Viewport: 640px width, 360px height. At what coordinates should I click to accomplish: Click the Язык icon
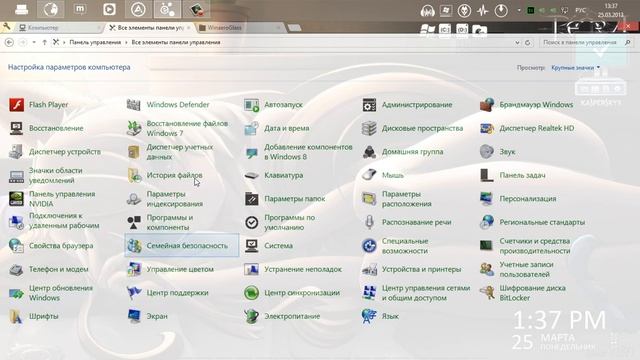tap(369, 316)
